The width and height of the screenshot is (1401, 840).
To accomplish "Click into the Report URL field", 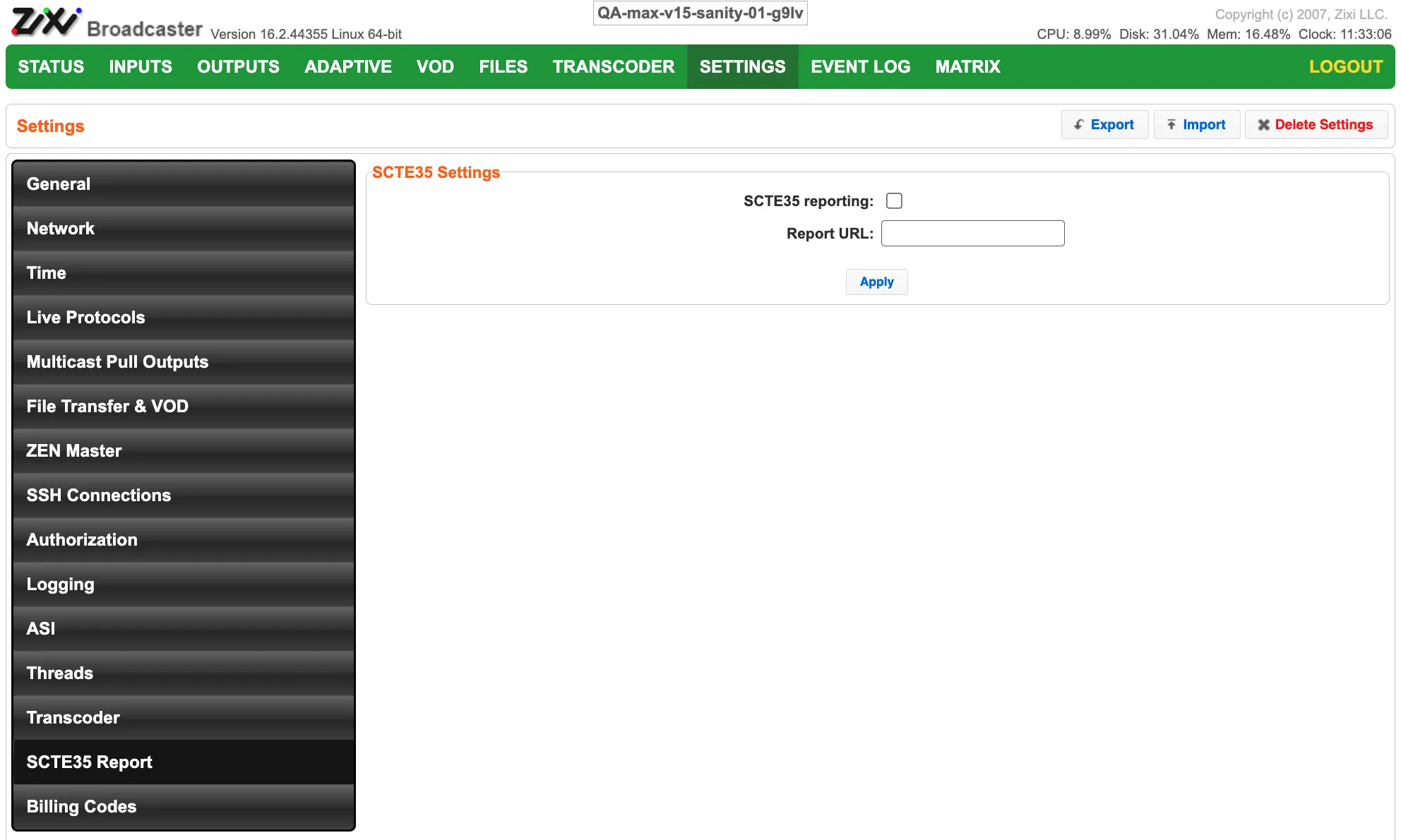I will click(x=972, y=234).
